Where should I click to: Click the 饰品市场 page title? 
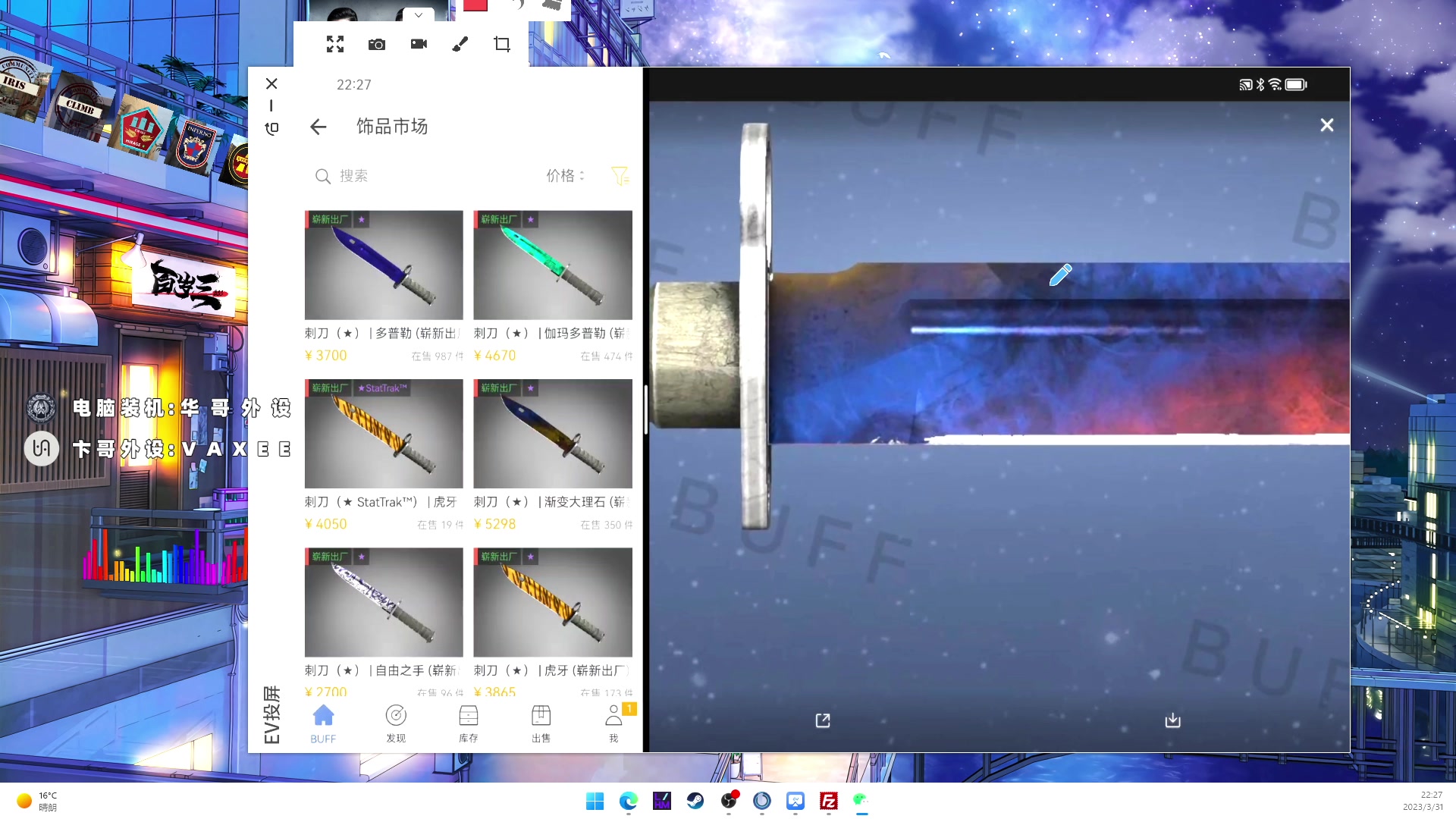[x=392, y=127]
